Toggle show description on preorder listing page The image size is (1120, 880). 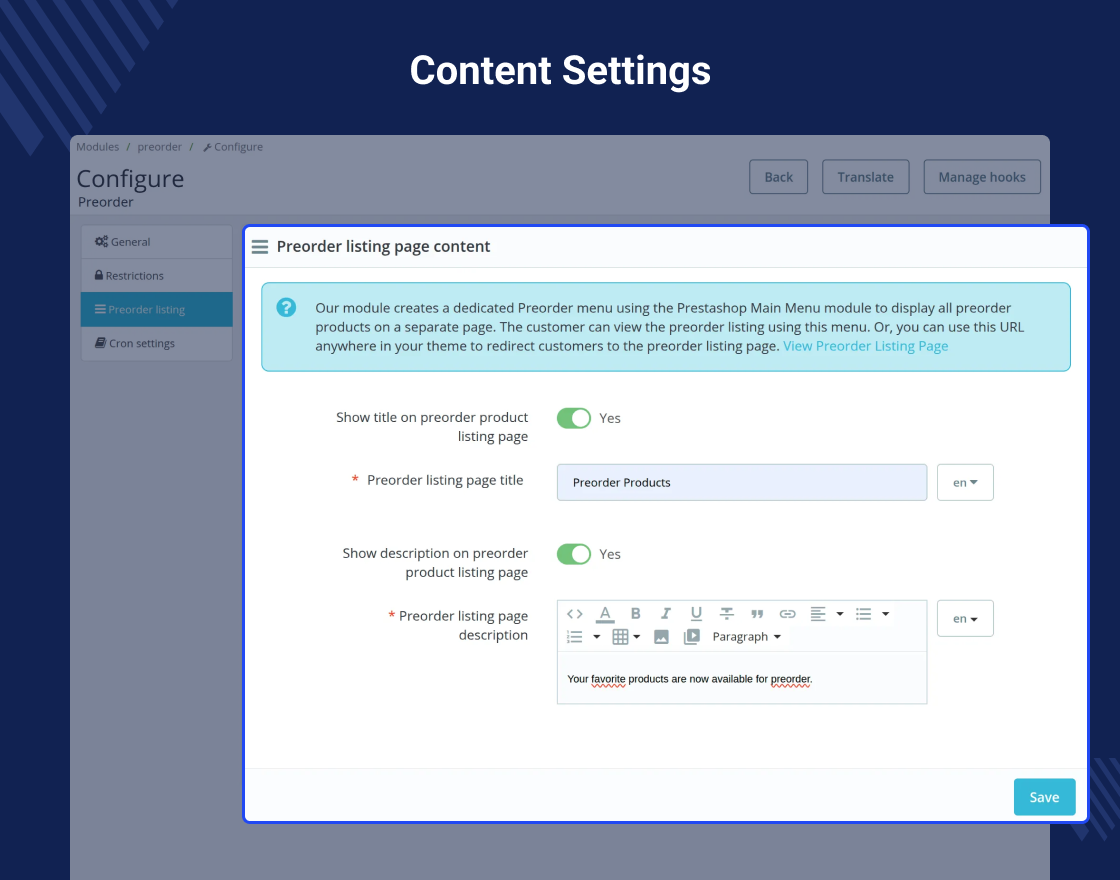point(574,554)
